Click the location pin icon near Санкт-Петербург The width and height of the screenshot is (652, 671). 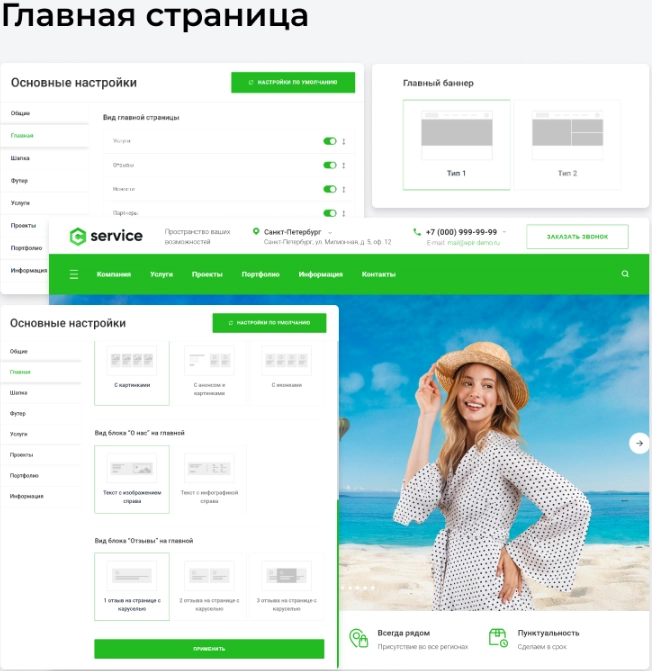pyautogui.click(x=256, y=232)
